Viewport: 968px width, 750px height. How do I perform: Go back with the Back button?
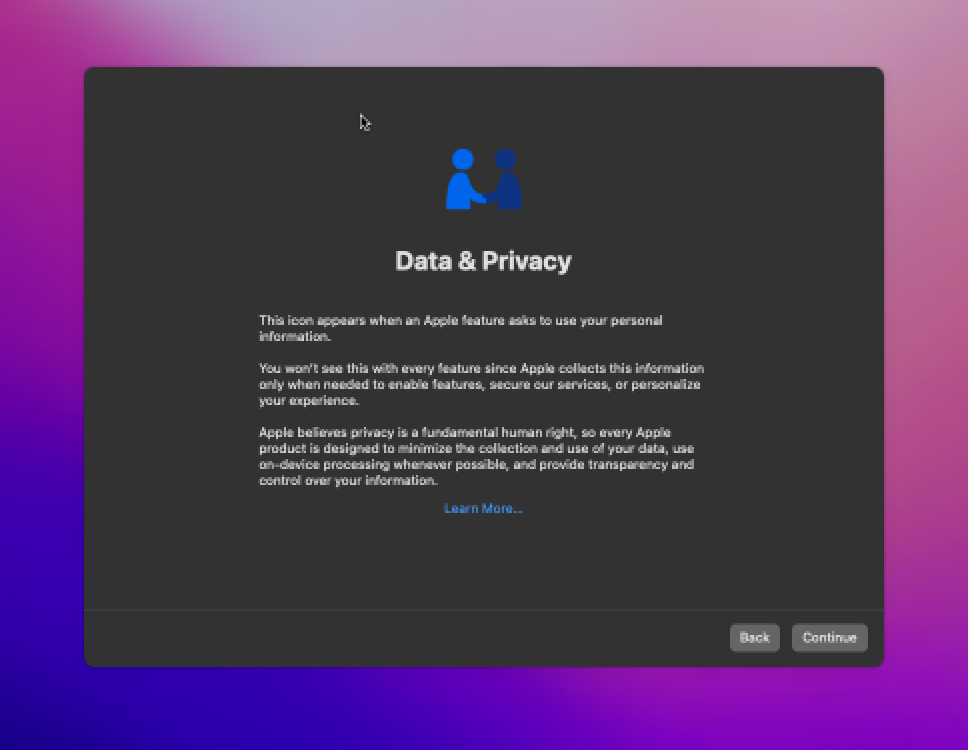754,638
